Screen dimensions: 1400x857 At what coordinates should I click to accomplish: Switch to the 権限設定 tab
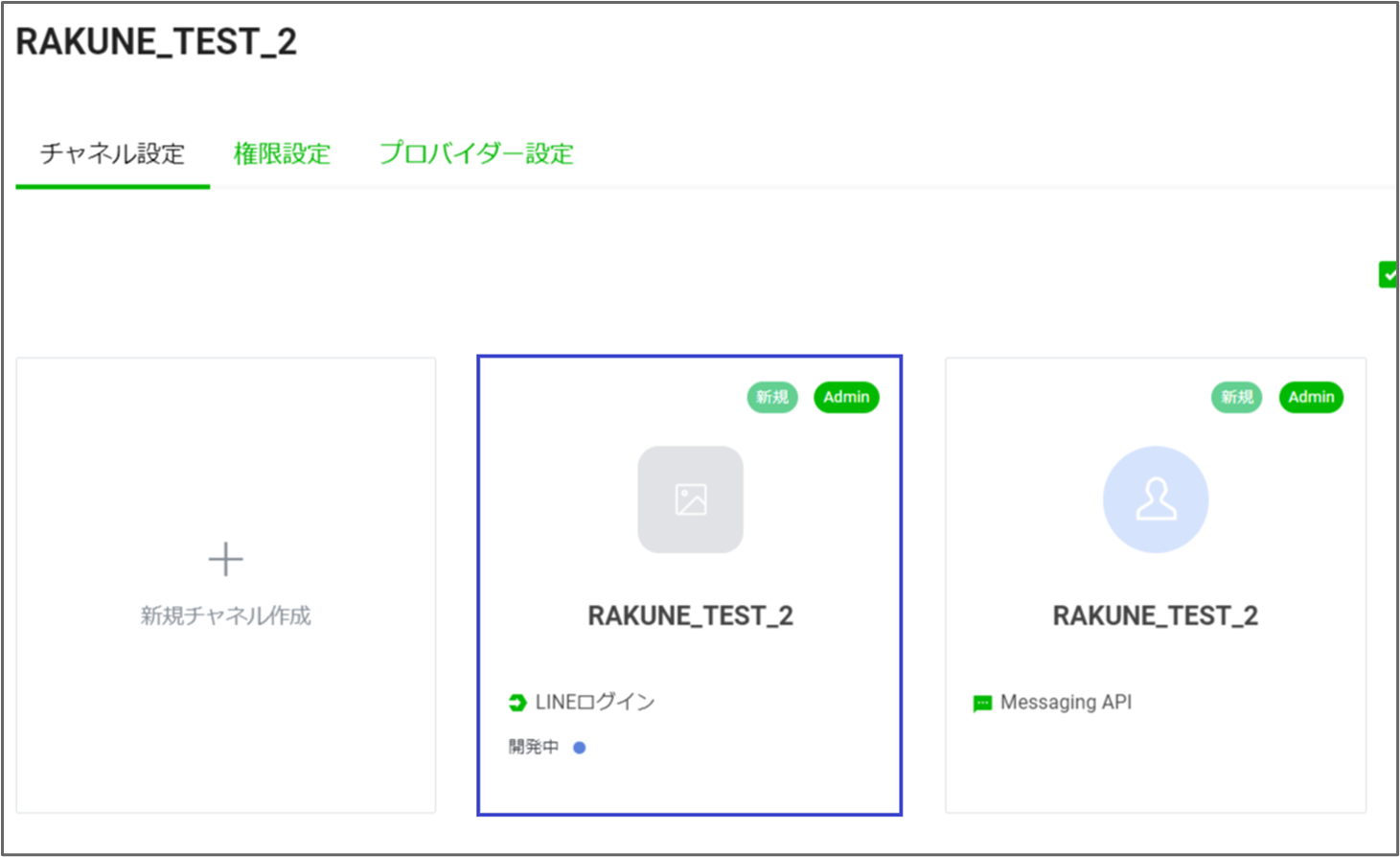pyautogui.click(x=282, y=153)
